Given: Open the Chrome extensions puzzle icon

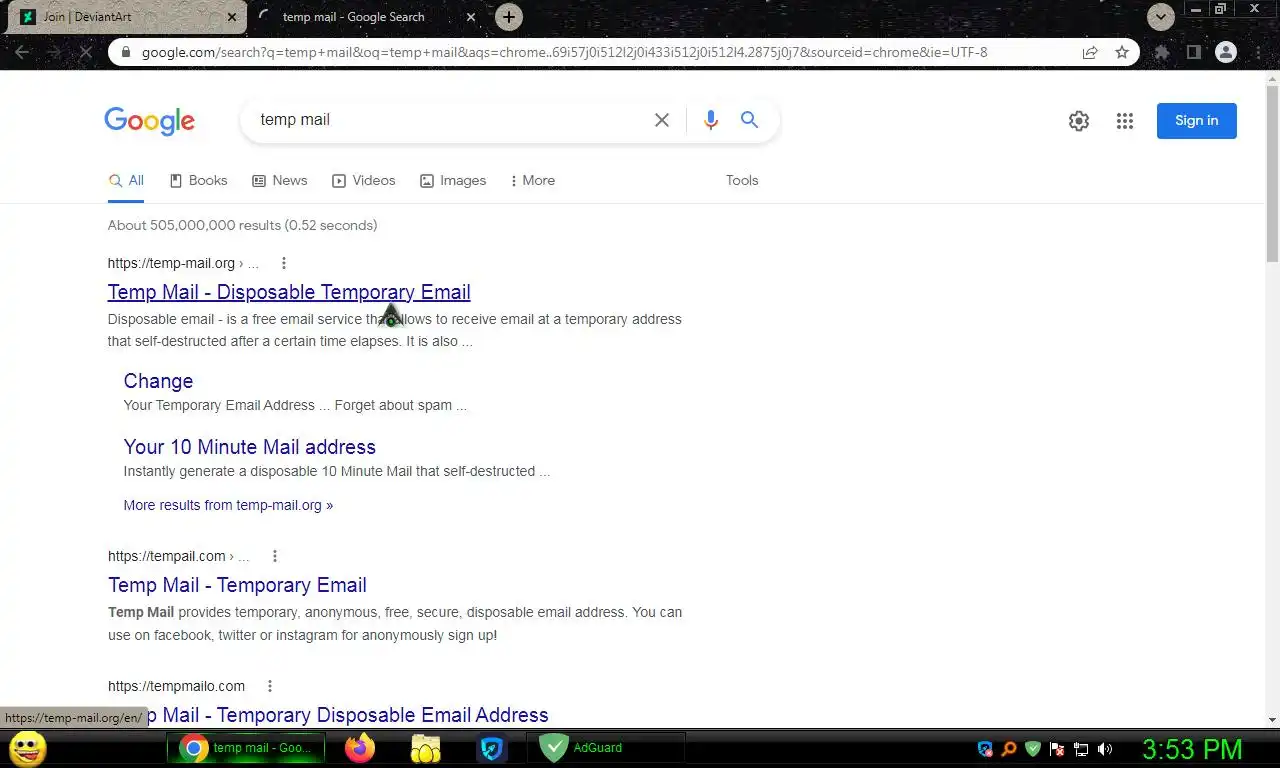Looking at the screenshot, I should [1162, 52].
